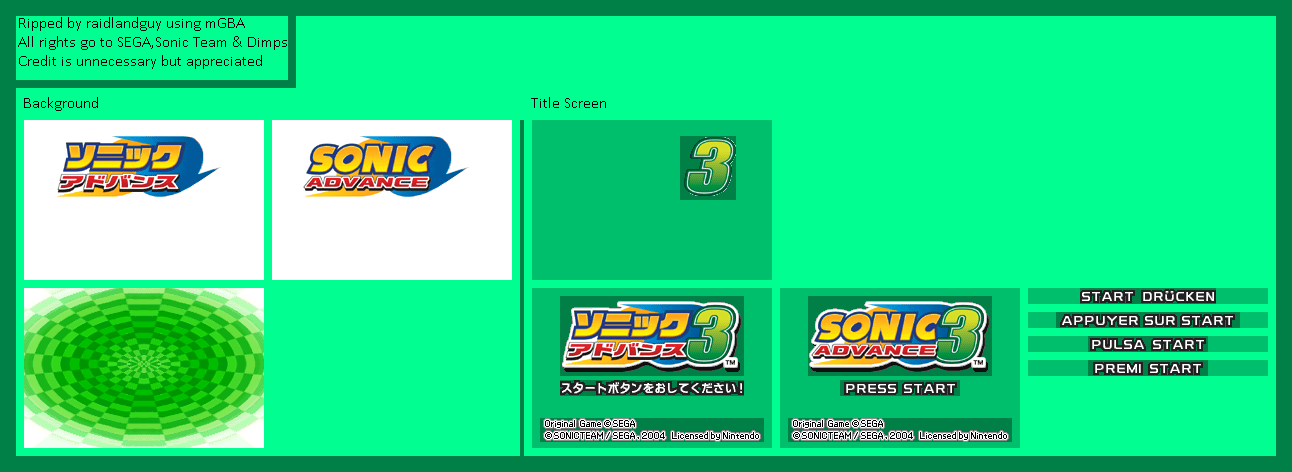Click the PRESS START text sprite
The image size is (1292, 472).
(900, 388)
